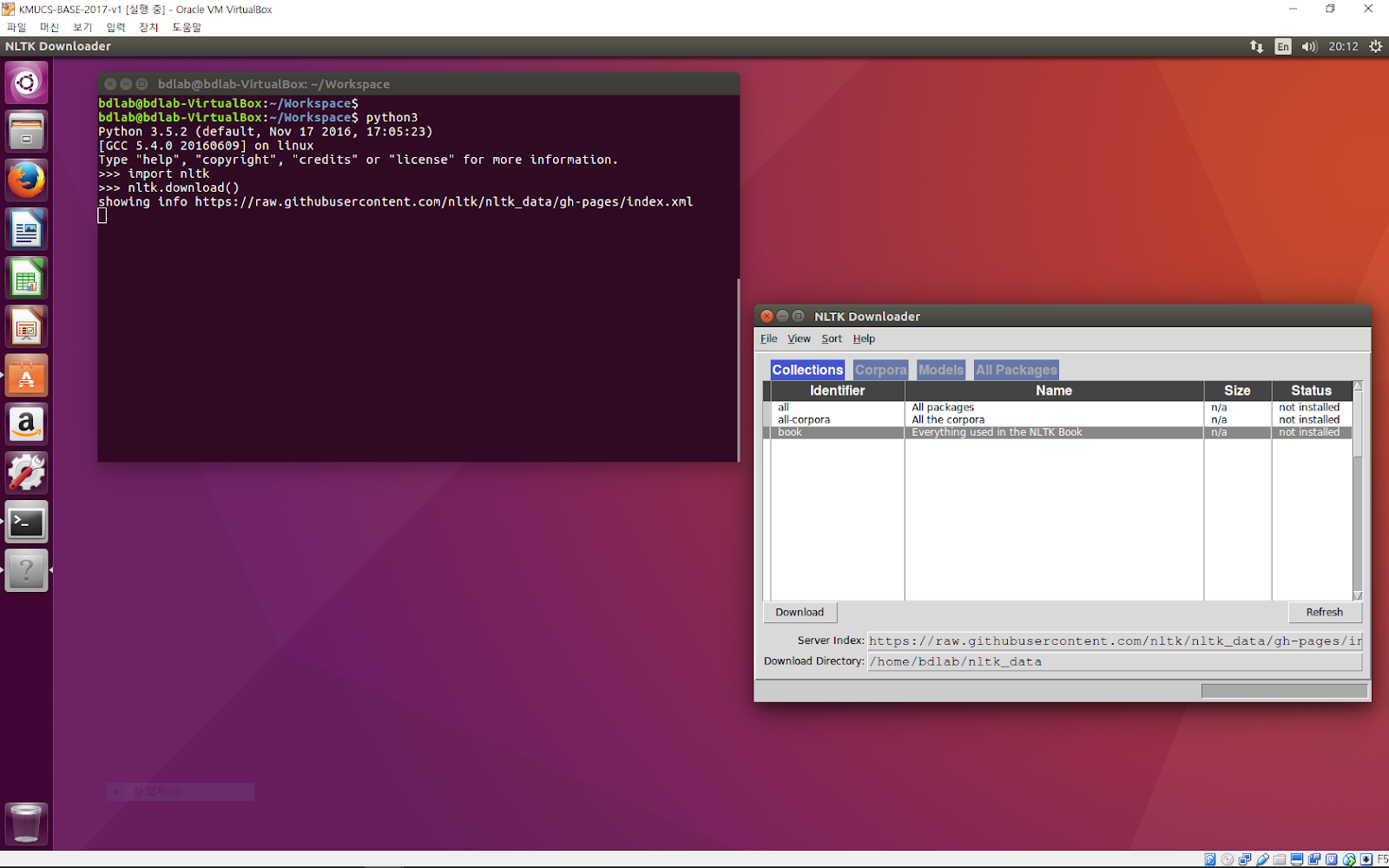
Task: Click VirtualBox USB status icon
Action: pyautogui.click(x=1262, y=859)
